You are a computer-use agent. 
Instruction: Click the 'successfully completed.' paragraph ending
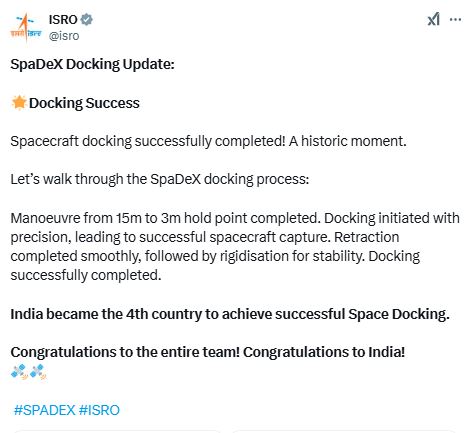point(86,275)
